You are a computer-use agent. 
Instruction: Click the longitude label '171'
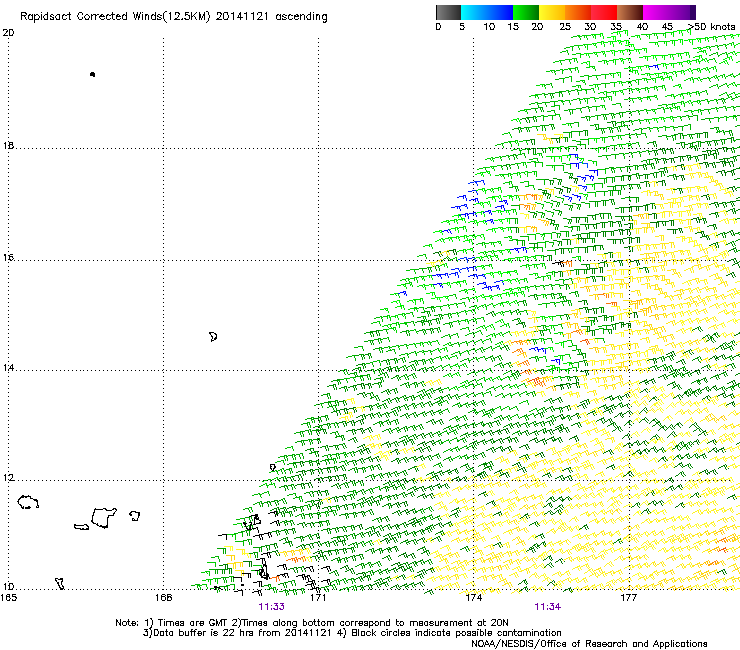[318, 598]
